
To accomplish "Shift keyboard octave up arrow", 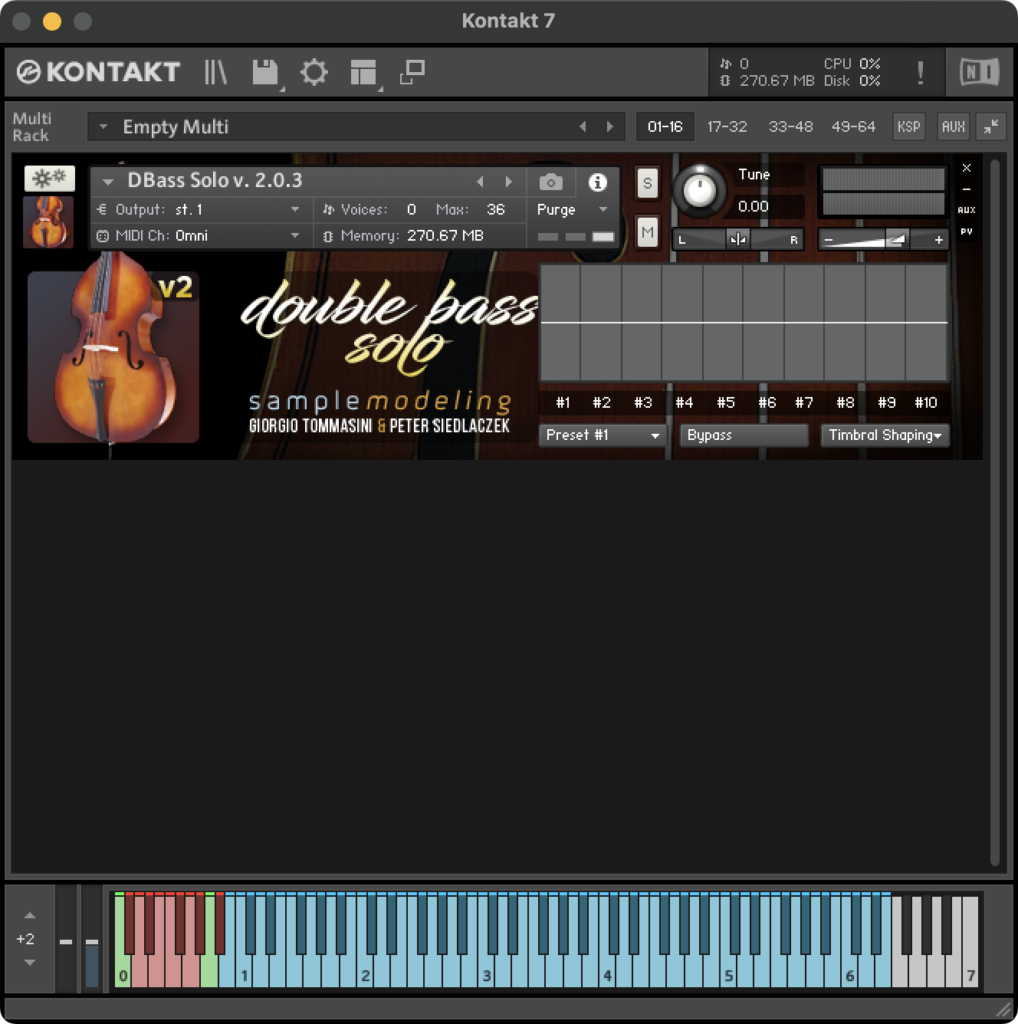I will [x=29, y=916].
